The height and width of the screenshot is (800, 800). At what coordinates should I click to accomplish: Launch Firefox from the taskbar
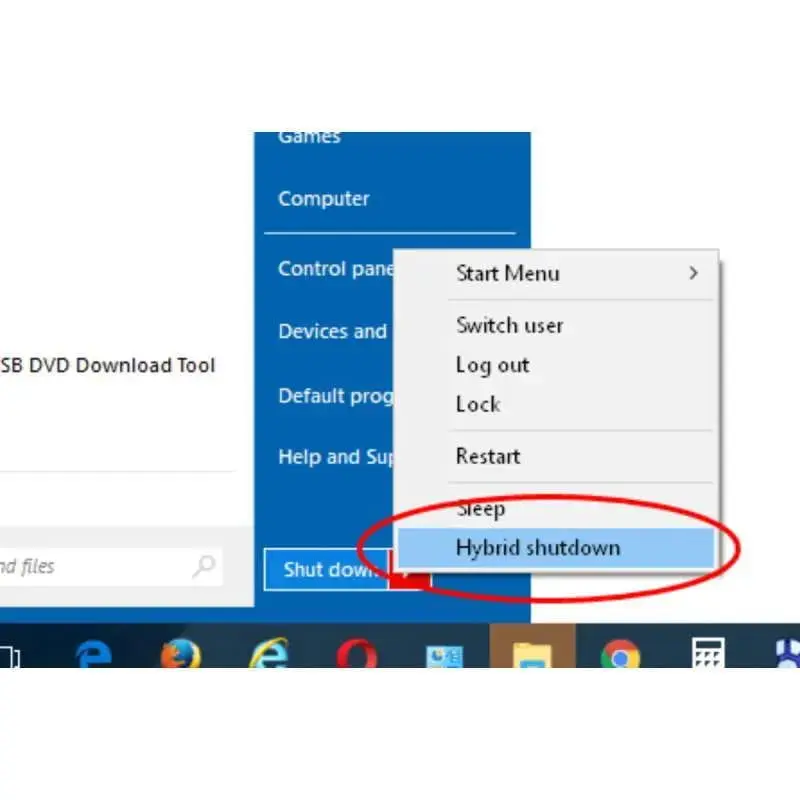[x=181, y=654]
